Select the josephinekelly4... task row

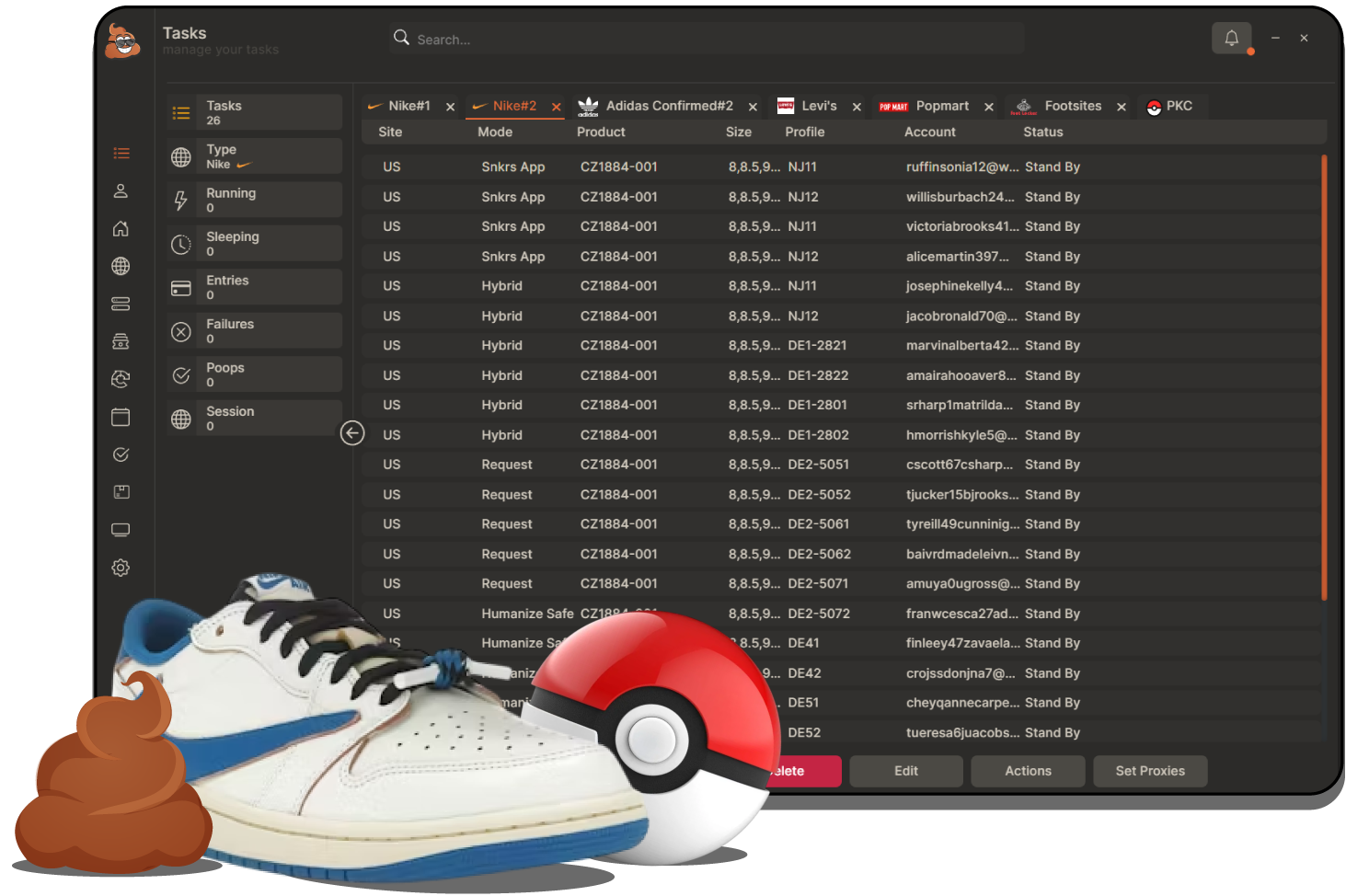(x=840, y=286)
